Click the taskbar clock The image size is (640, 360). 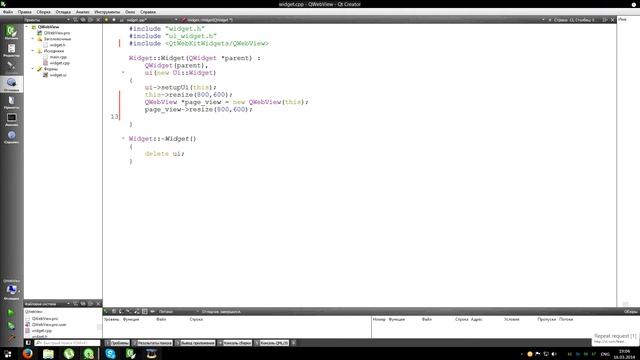(624, 354)
